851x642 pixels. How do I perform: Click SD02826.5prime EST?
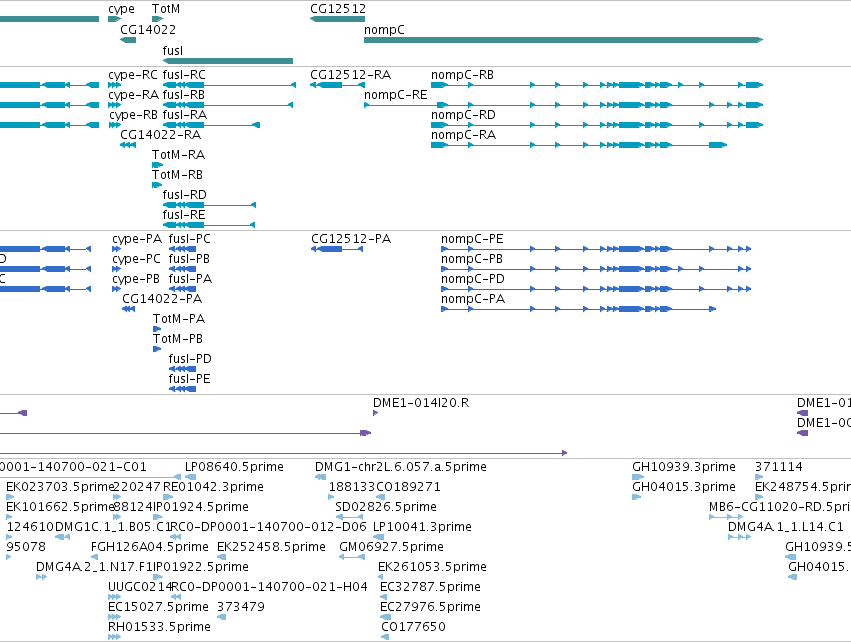click(x=350, y=517)
